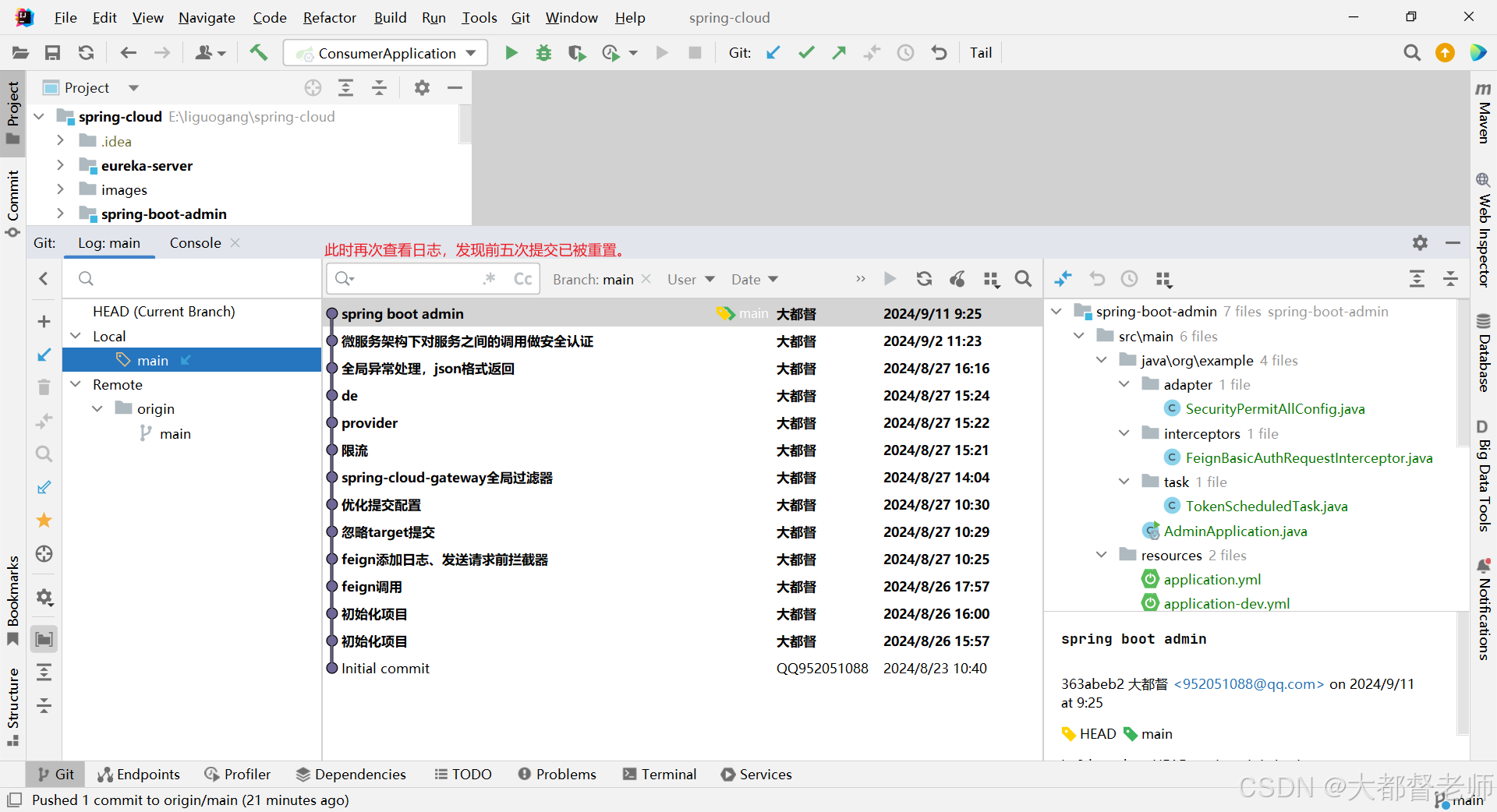This screenshot has height=812, width=1497.
Task: Collapse the Local branches node
Action: tap(76, 336)
